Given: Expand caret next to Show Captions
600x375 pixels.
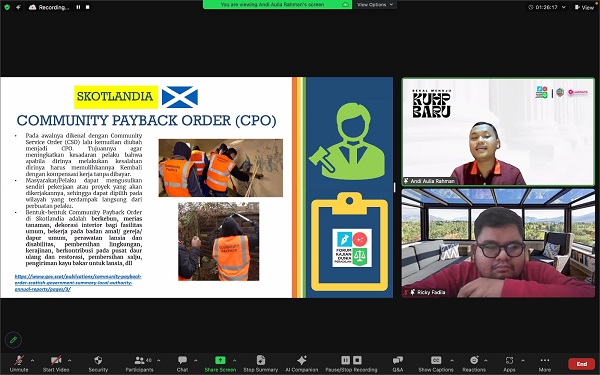Looking at the screenshot, I should (452, 360).
